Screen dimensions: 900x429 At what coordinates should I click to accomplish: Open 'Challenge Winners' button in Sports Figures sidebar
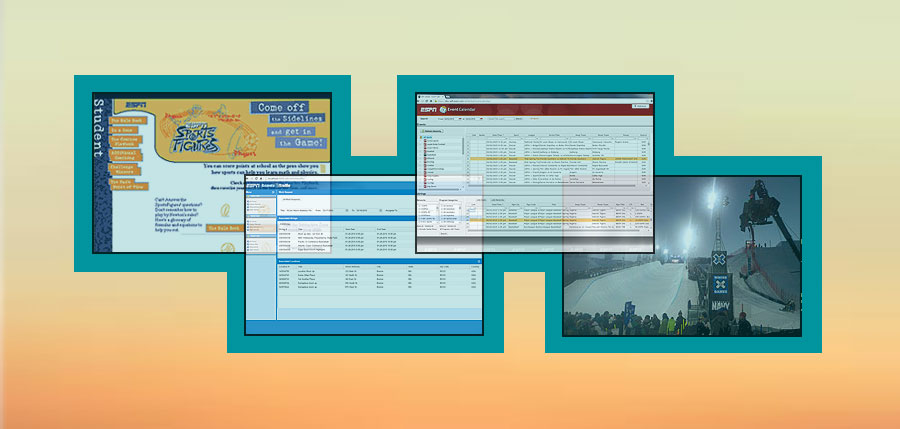125,169
